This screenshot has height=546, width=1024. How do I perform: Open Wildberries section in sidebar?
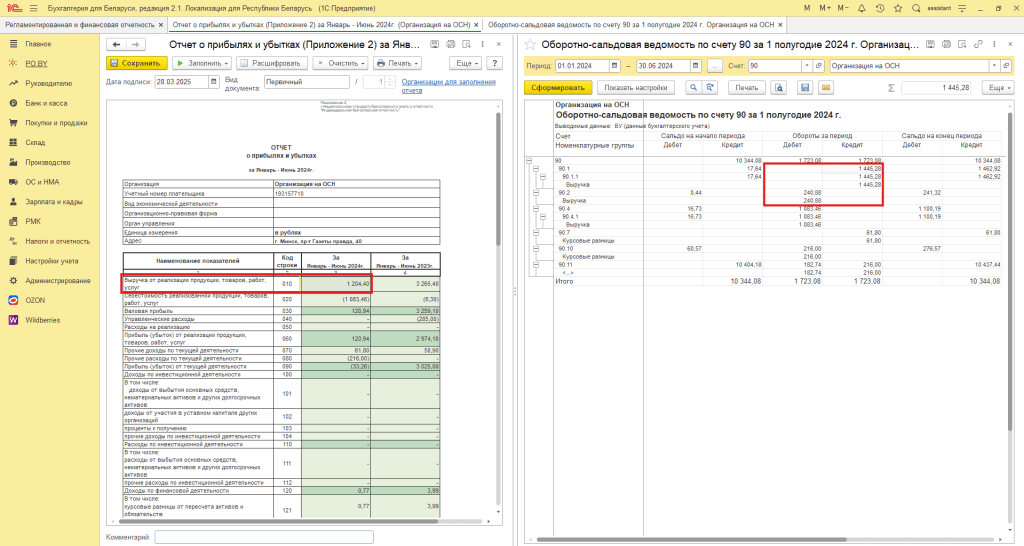click(x=42, y=320)
